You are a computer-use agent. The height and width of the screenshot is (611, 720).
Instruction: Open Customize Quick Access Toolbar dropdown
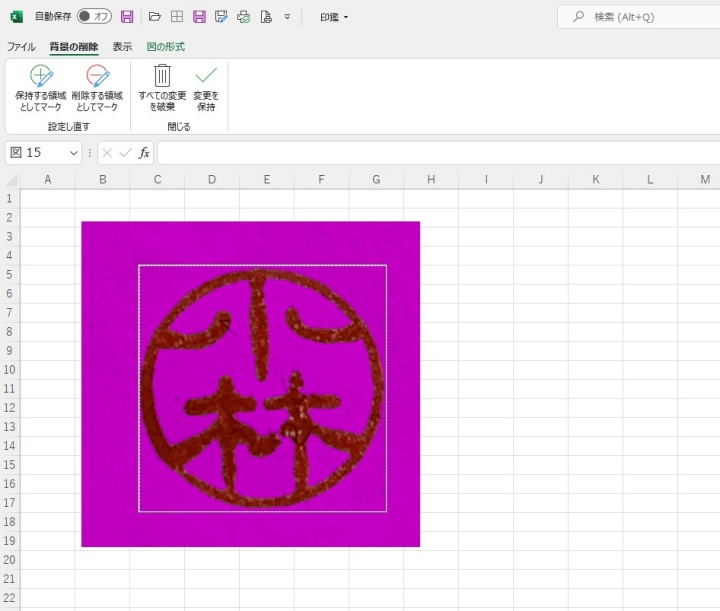(x=287, y=17)
